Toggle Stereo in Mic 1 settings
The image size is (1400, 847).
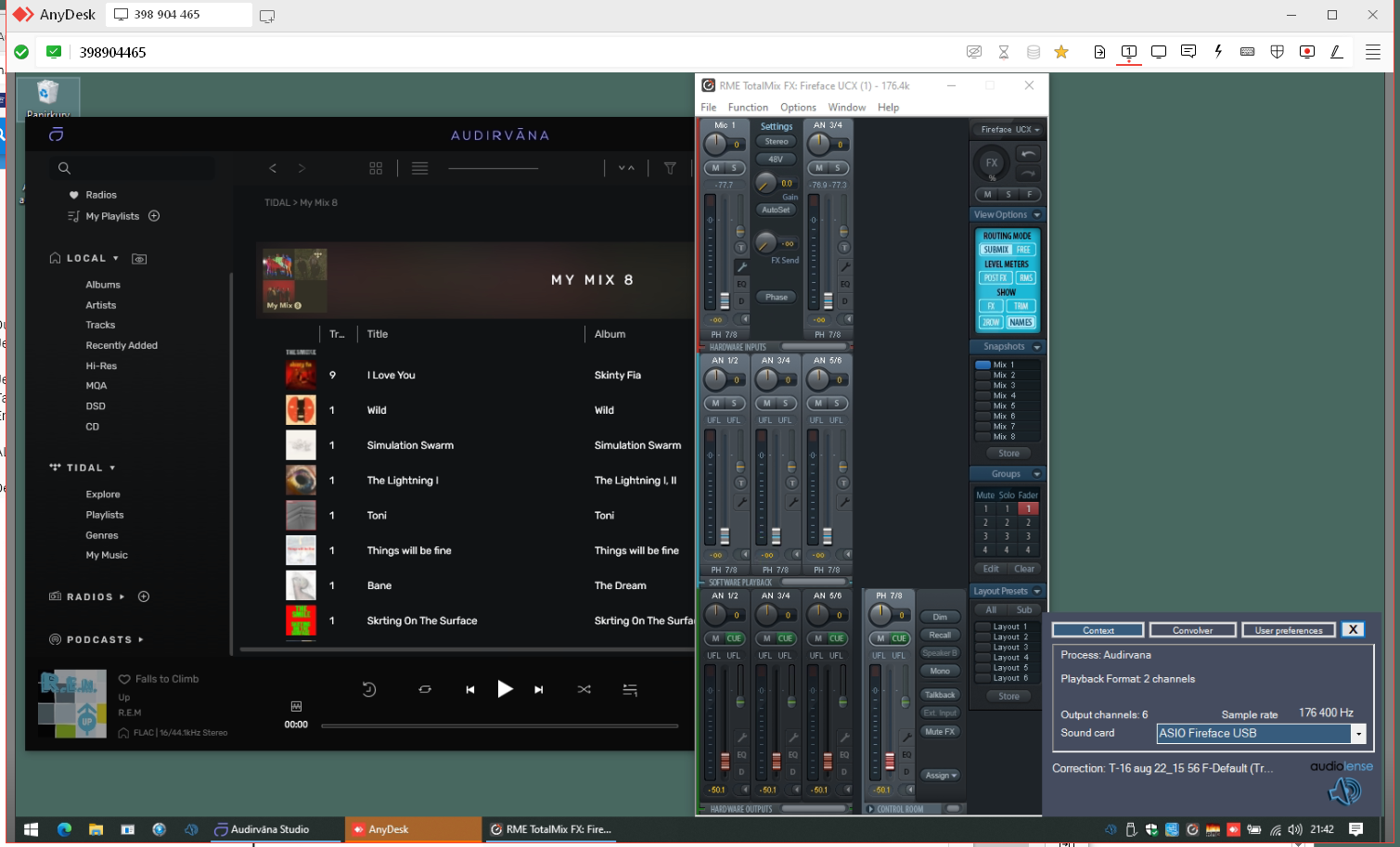click(x=777, y=142)
